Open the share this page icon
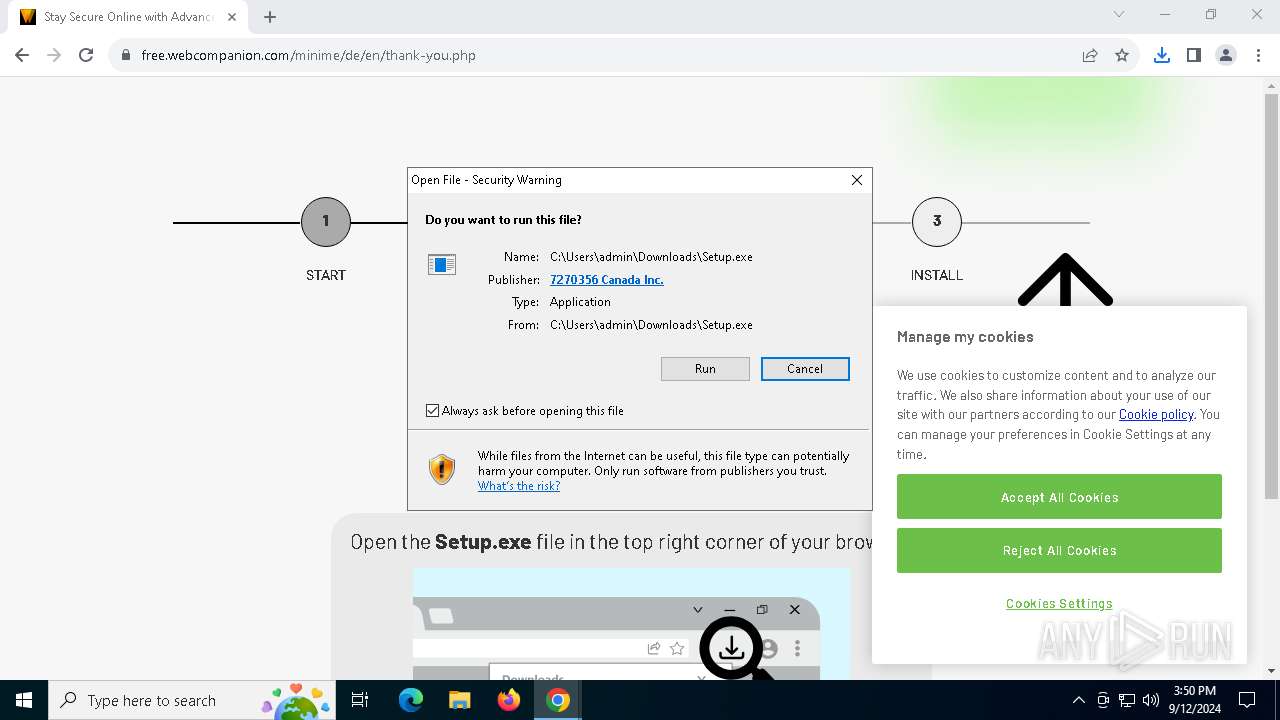This screenshot has width=1280, height=720. click(1090, 55)
